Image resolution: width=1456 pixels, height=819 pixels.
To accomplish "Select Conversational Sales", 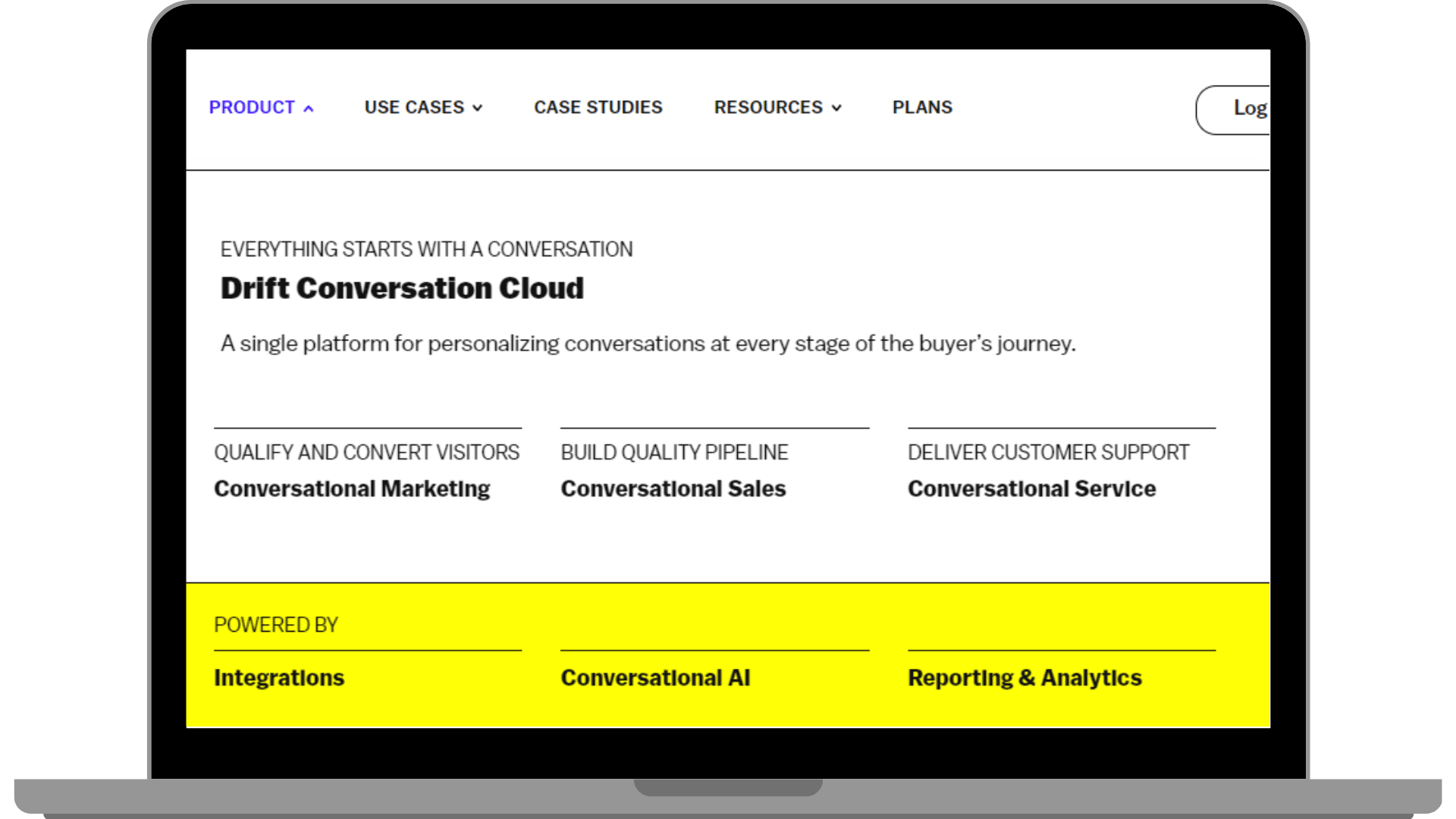I will point(673,488).
